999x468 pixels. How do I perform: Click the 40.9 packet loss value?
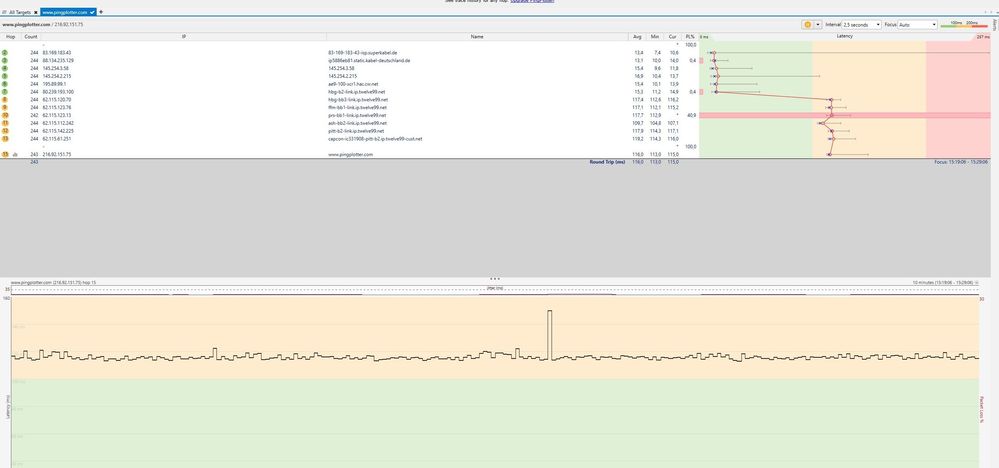pyautogui.click(x=692, y=115)
